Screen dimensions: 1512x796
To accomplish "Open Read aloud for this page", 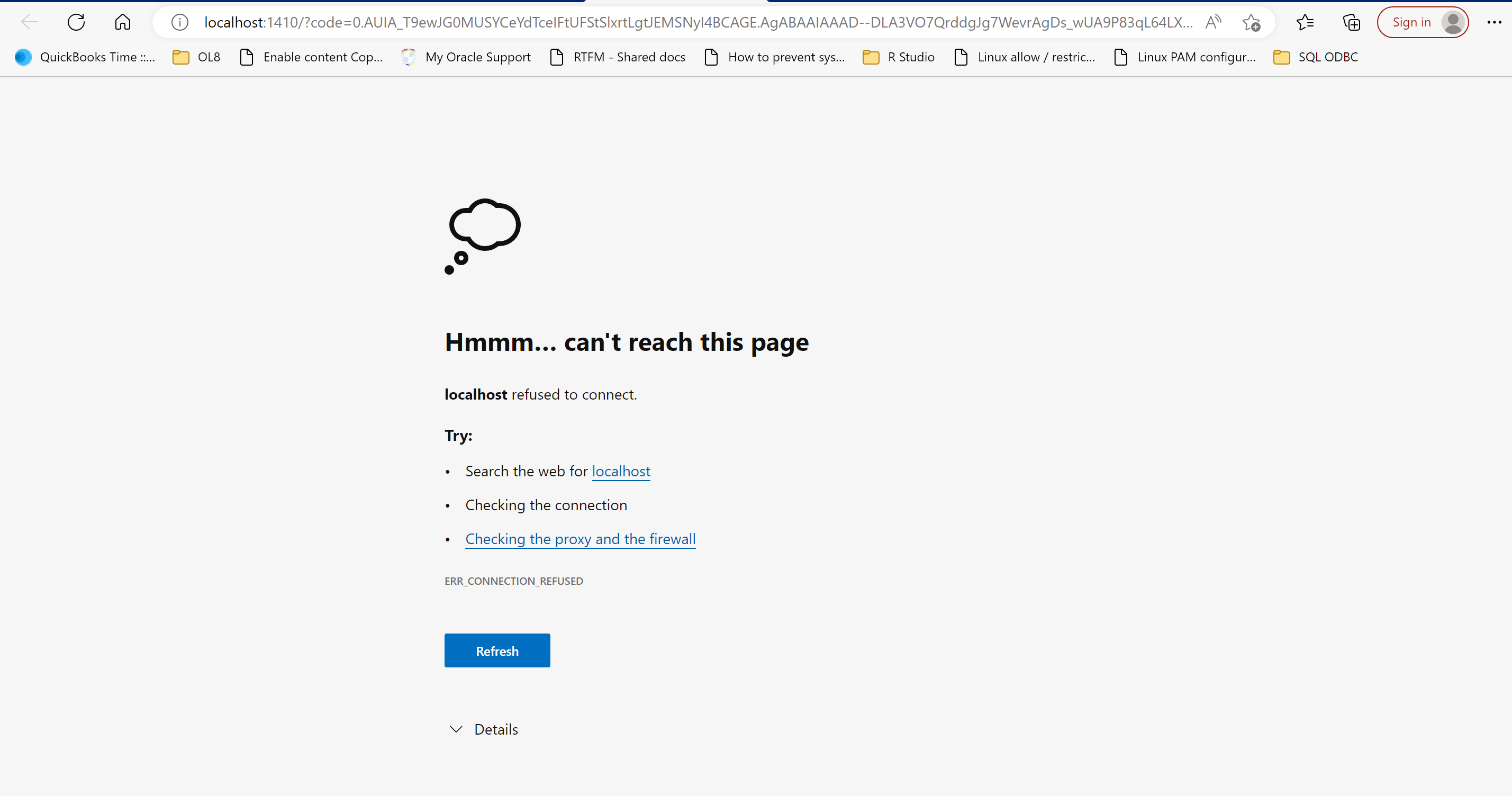I will click(1212, 22).
